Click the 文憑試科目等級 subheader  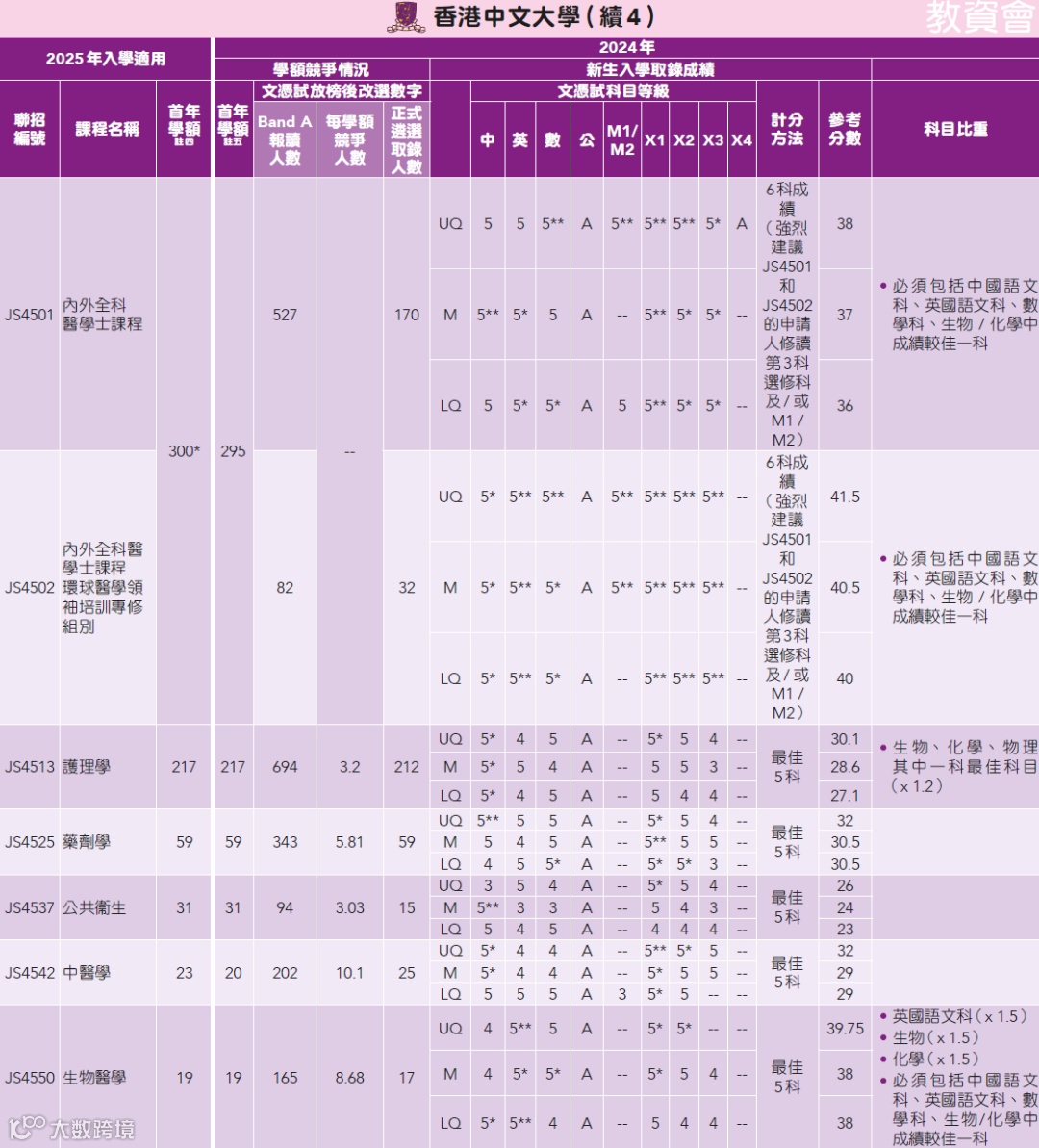[613, 90]
